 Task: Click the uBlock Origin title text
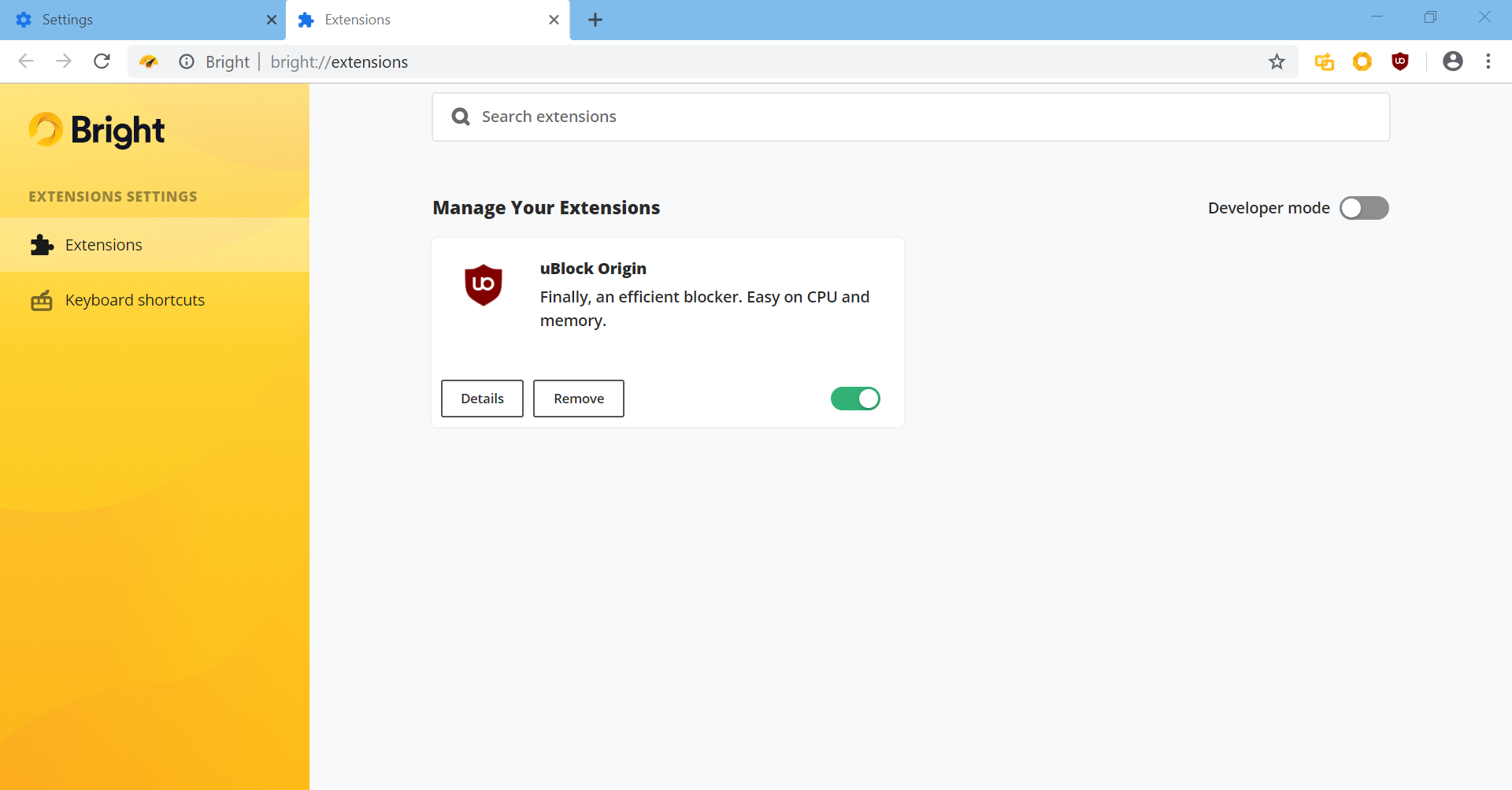593,269
